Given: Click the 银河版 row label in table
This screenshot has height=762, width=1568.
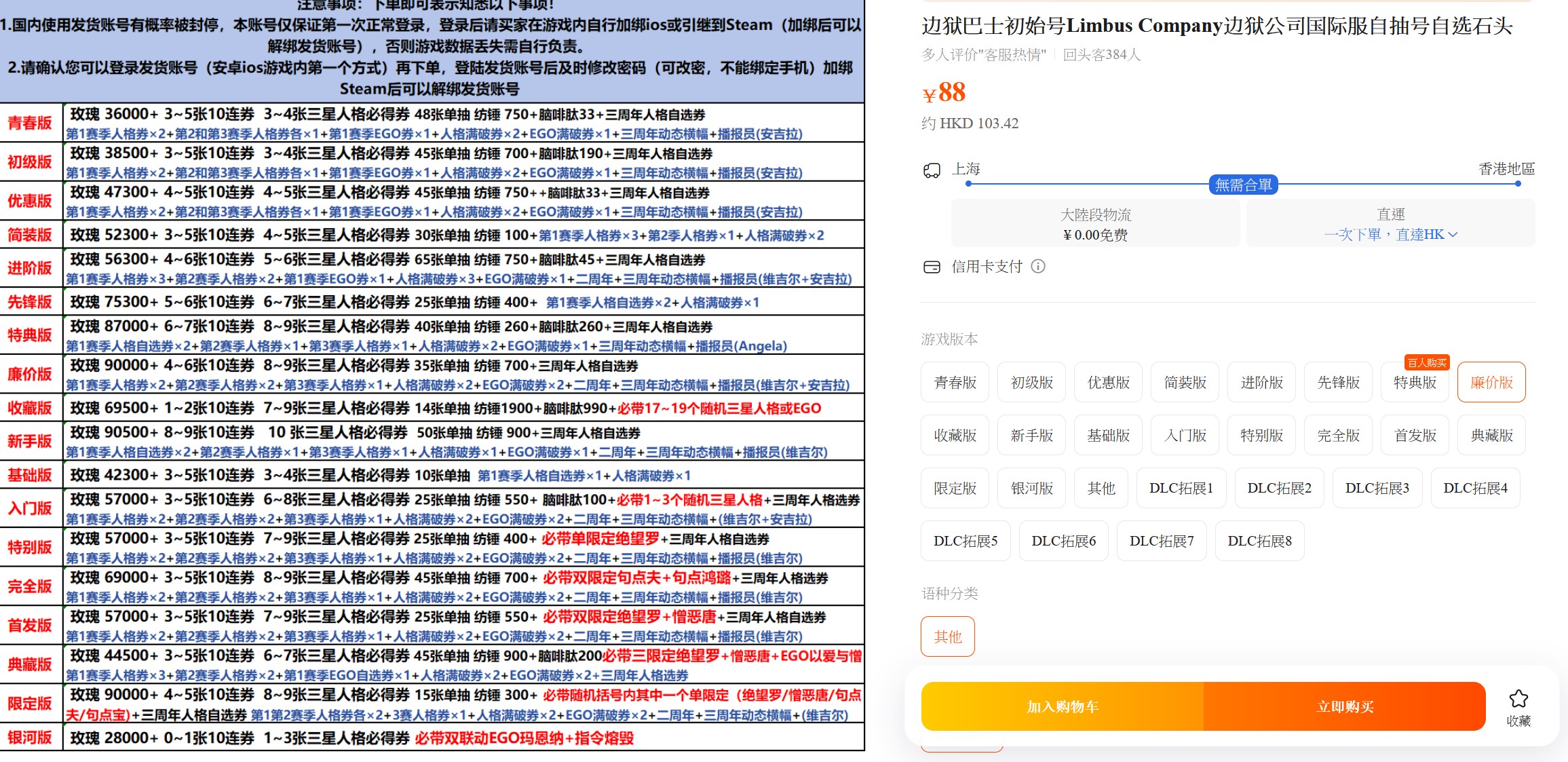Looking at the screenshot, I should [x=30, y=738].
